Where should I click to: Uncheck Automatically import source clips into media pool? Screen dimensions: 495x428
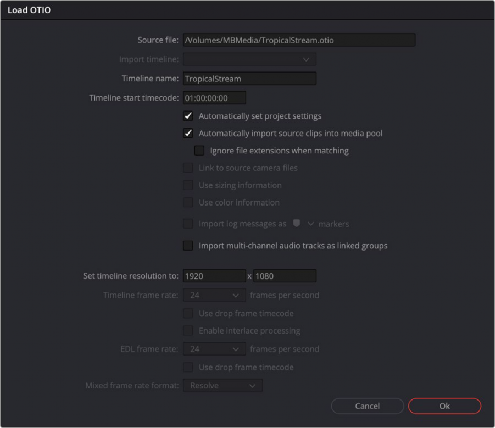[x=188, y=133]
